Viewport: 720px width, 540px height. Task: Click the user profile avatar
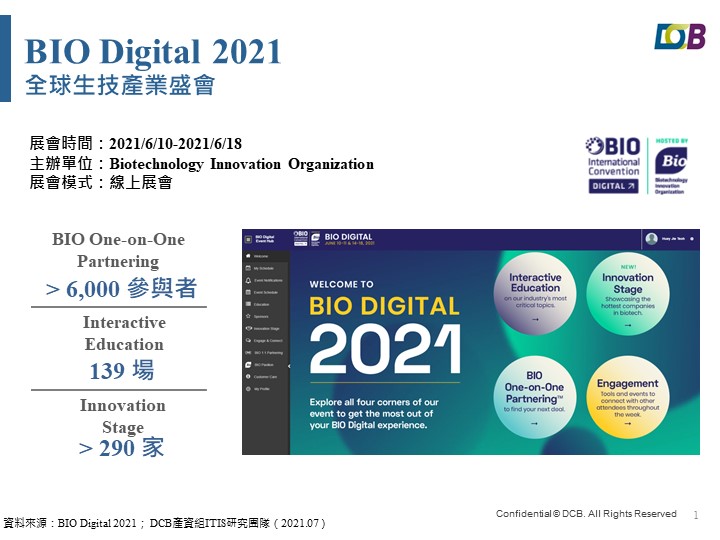pos(652,239)
